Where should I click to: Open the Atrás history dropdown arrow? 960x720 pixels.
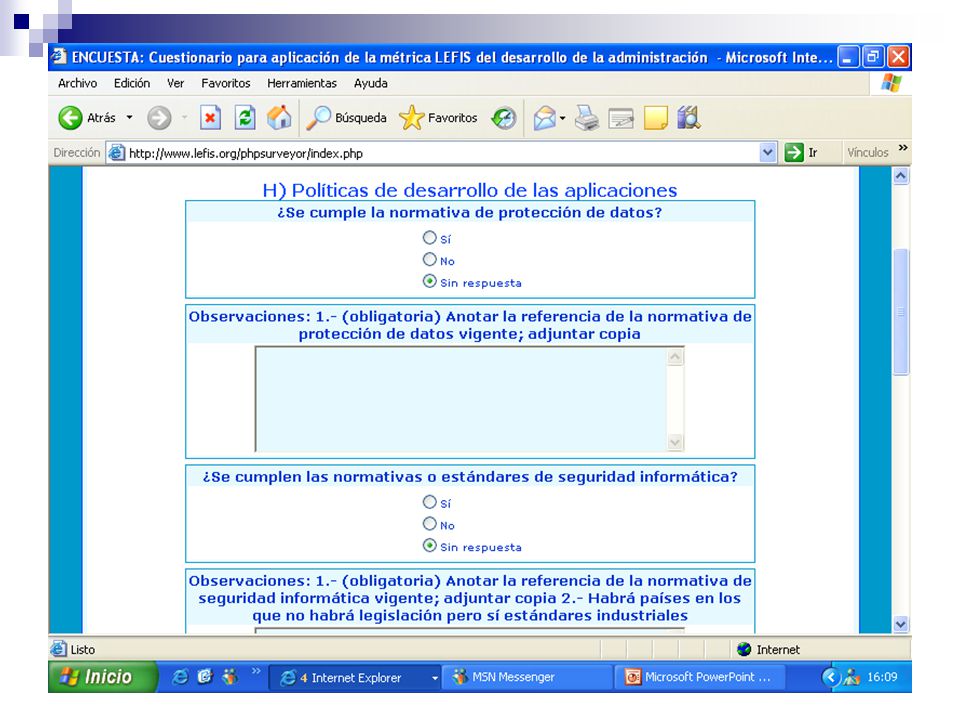coord(129,118)
